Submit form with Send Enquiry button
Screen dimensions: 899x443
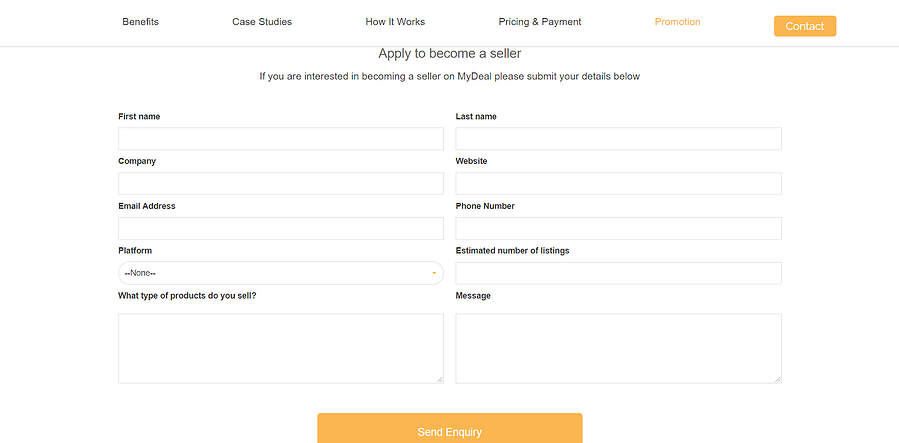tap(449, 431)
